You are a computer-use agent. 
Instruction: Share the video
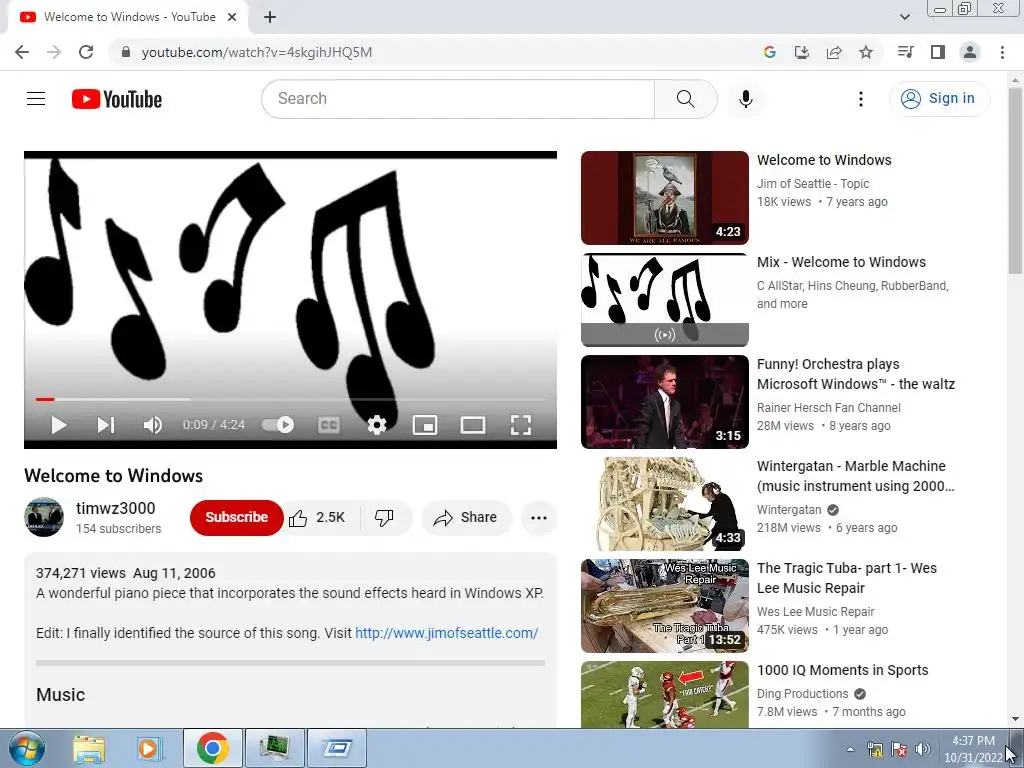tap(466, 518)
